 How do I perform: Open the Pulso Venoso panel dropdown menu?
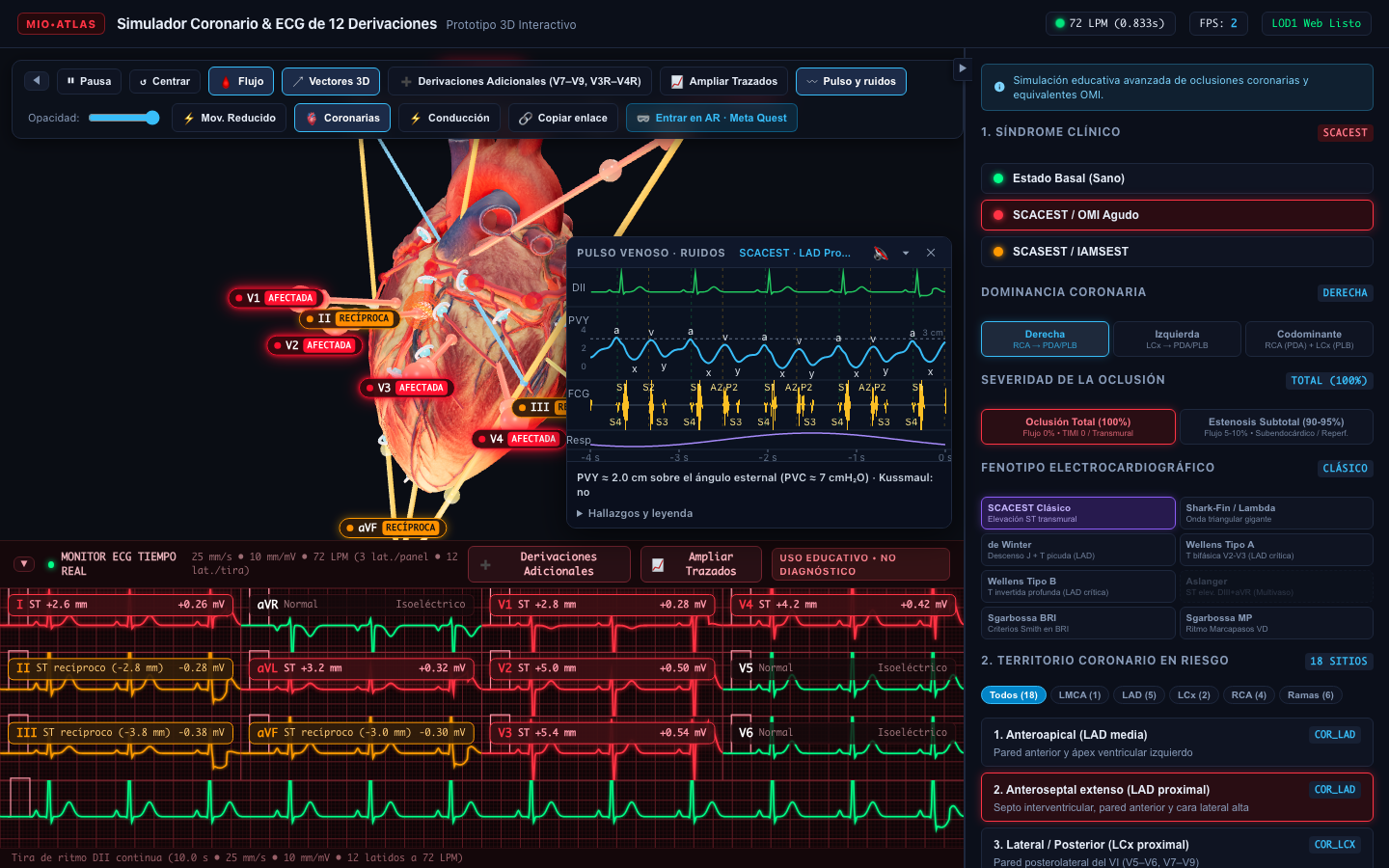[906, 253]
